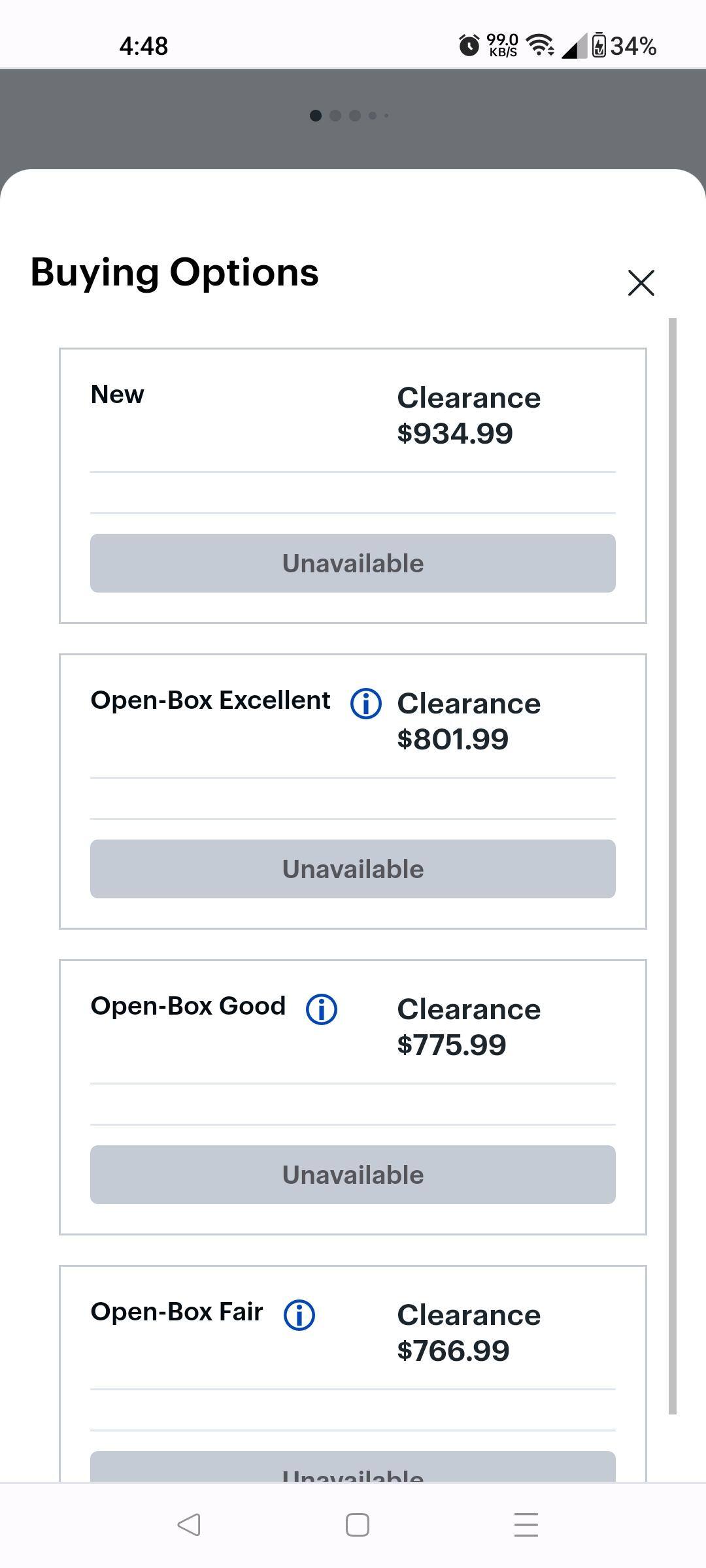Tap info icon beside Open-Box Good
The height and width of the screenshot is (1568, 706).
pos(322,1009)
